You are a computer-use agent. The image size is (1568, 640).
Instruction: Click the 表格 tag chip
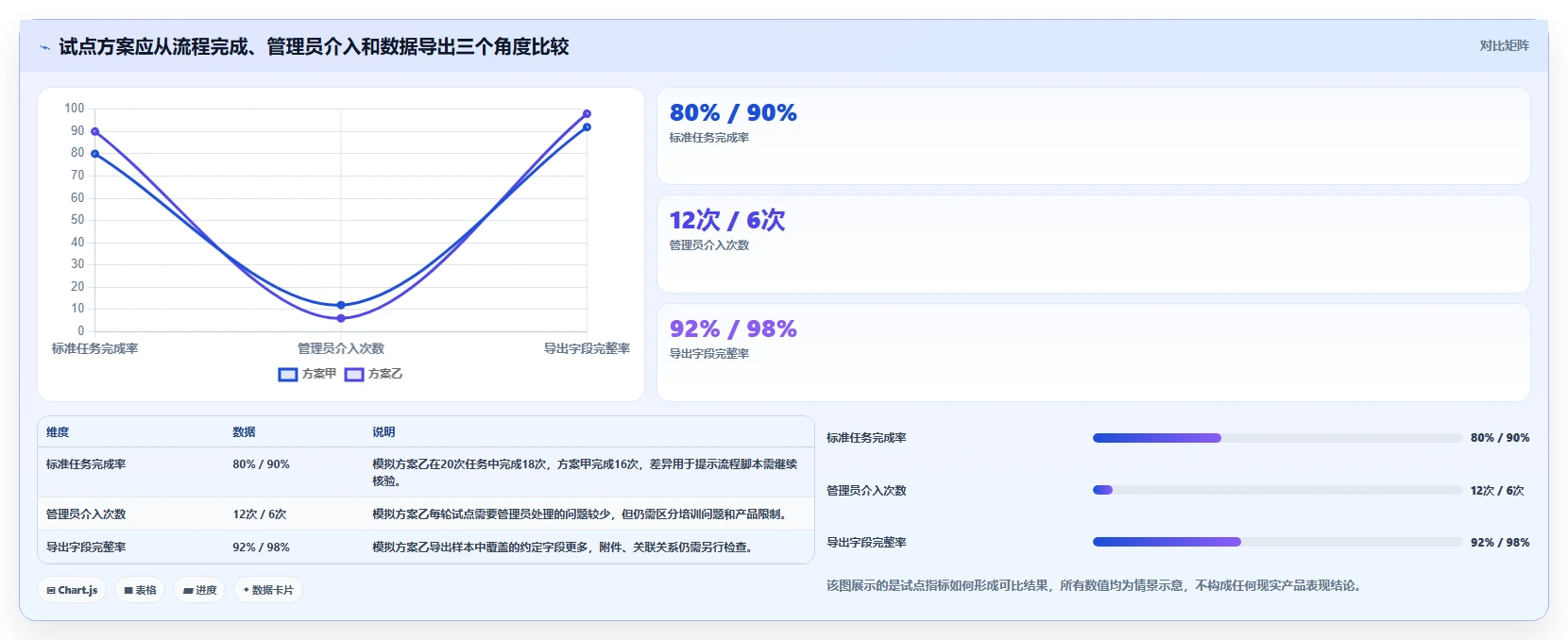point(141,590)
